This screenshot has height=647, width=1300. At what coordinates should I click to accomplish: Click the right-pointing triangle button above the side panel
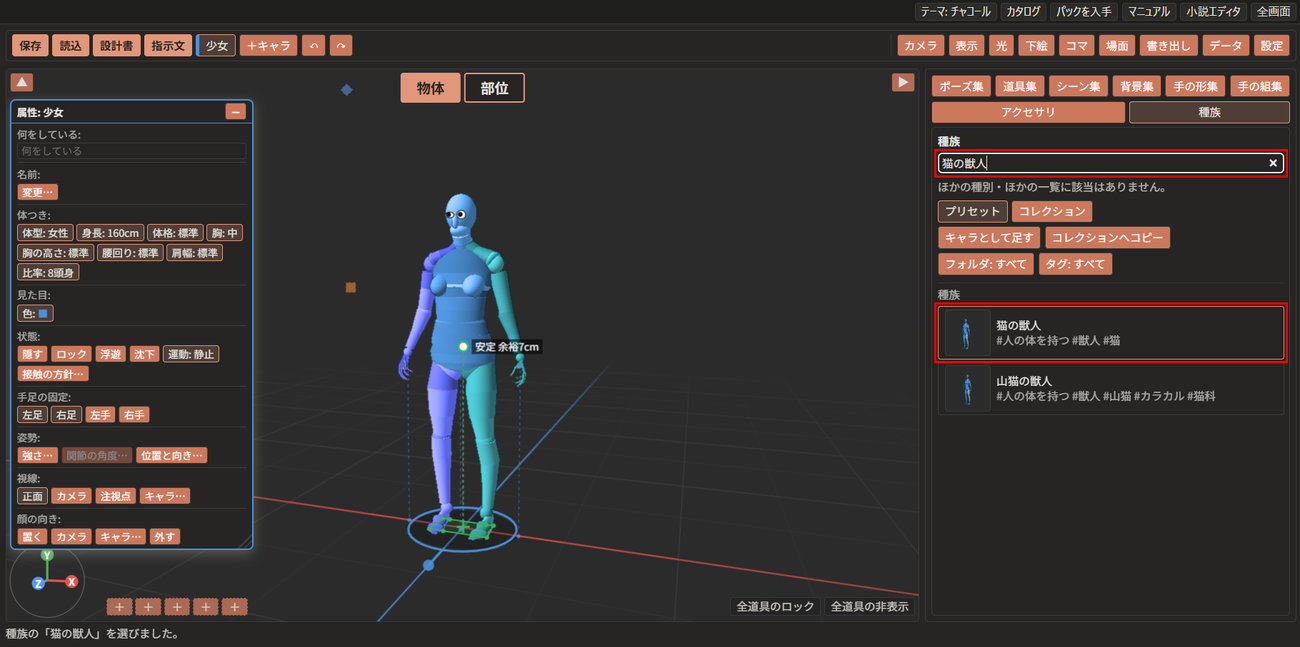903,82
